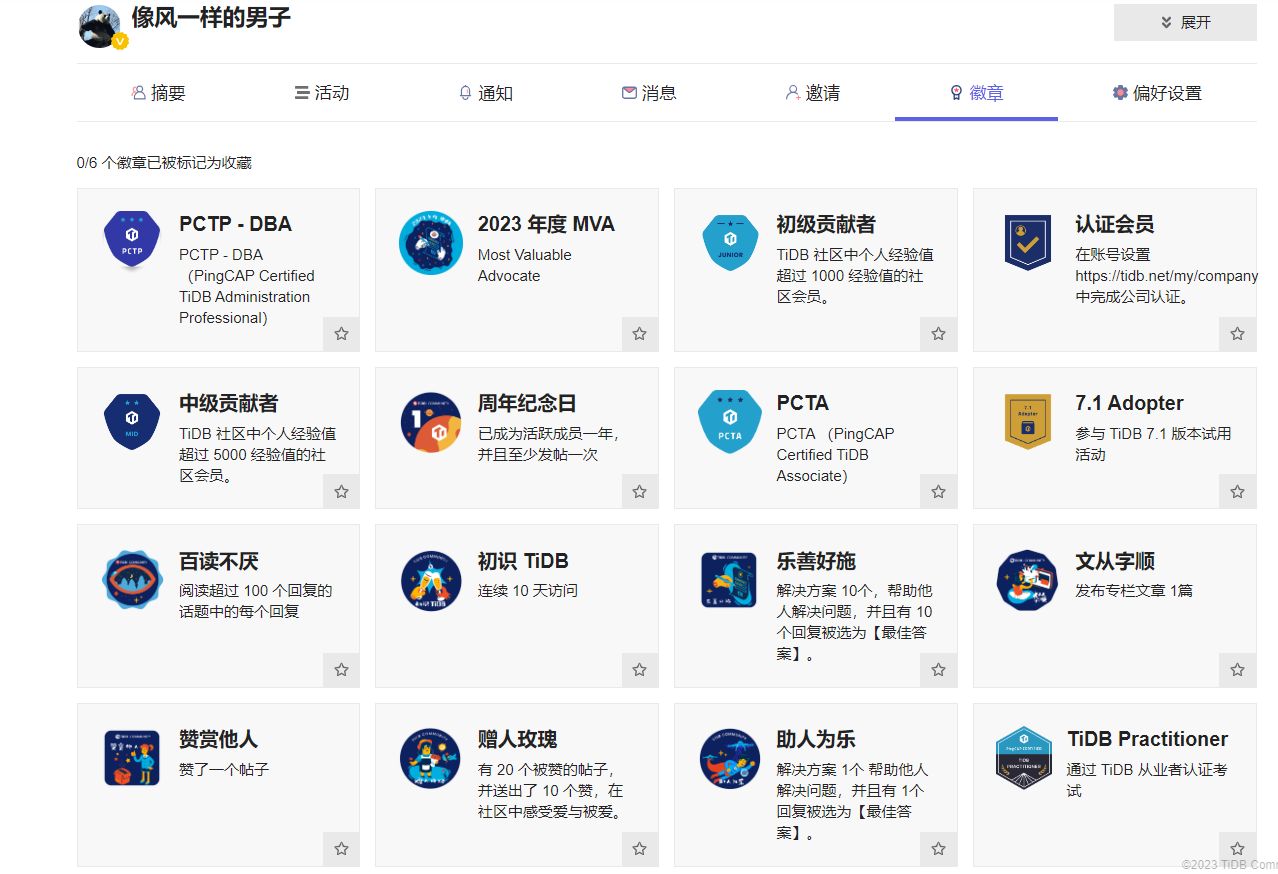Click the 赞赏他人 badge icon
The height and width of the screenshot is (874, 1278).
(132, 758)
